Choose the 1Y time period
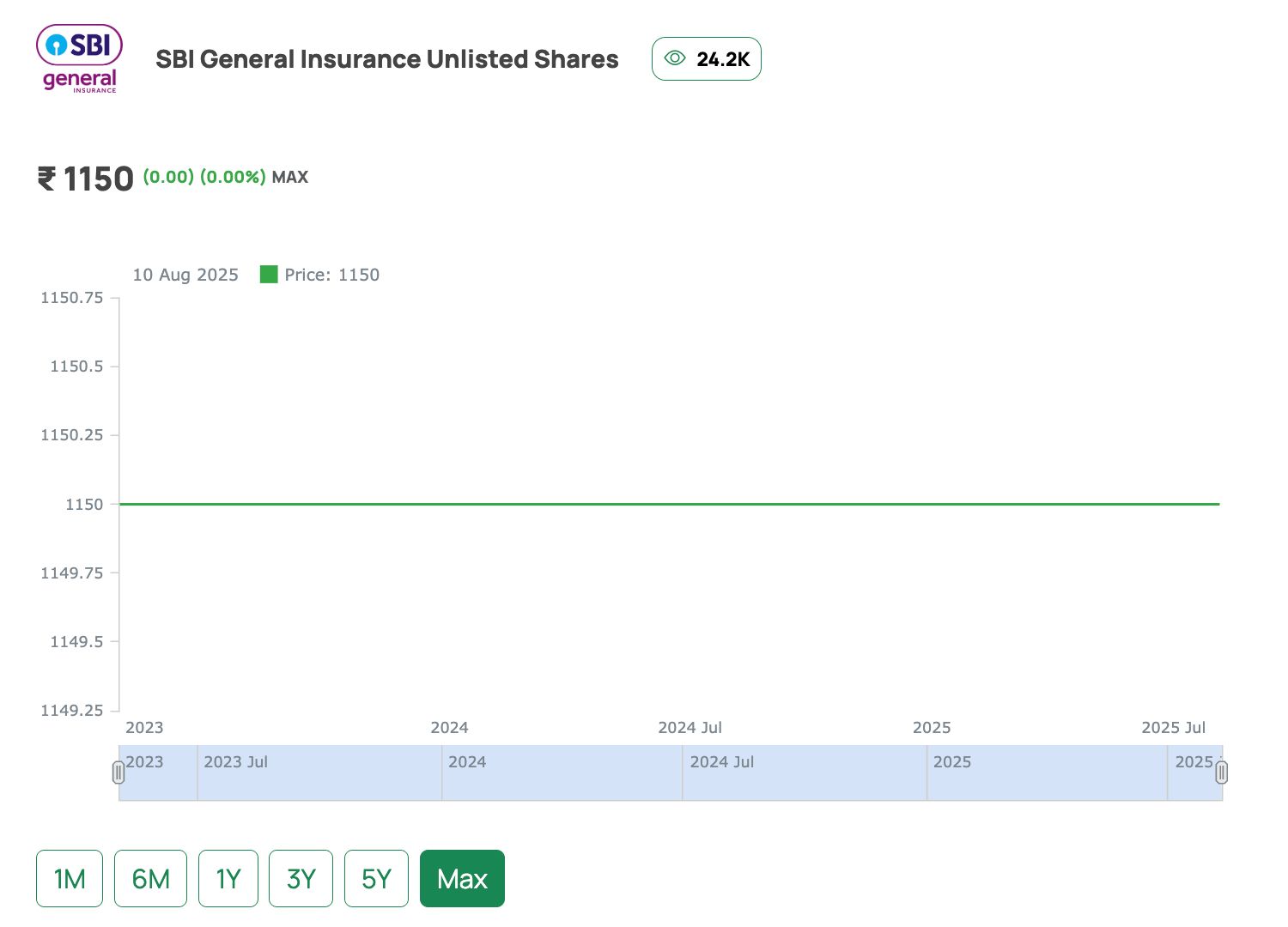 [228, 878]
